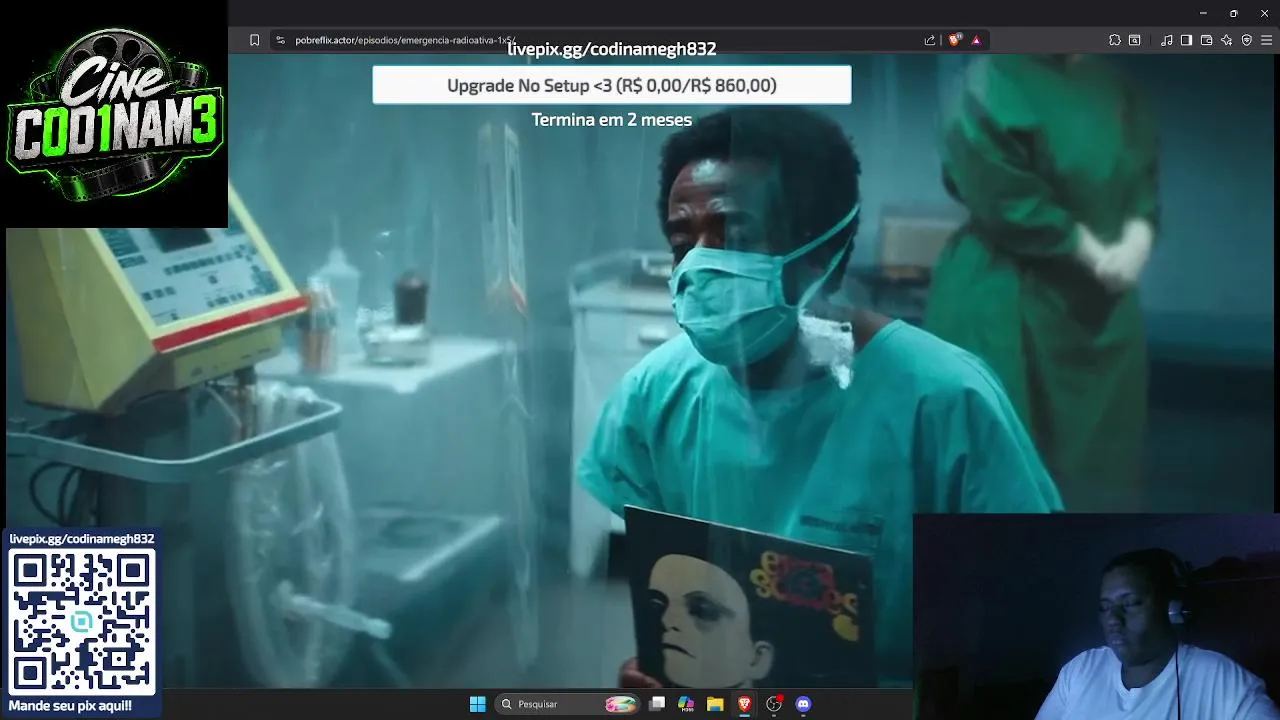Open Discord from the taskbar
Image resolution: width=1280 pixels, height=720 pixels.
click(x=803, y=704)
